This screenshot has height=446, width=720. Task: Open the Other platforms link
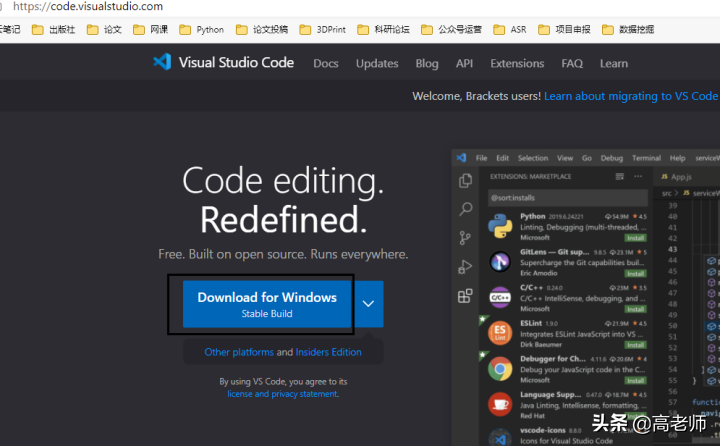[x=239, y=352]
